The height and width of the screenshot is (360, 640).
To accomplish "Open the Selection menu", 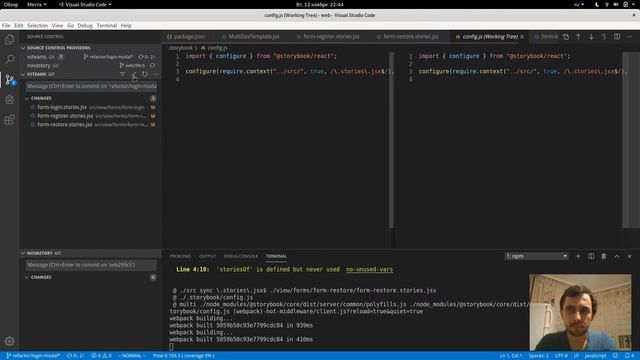I will pyautogui.click(x=38, y=25).
